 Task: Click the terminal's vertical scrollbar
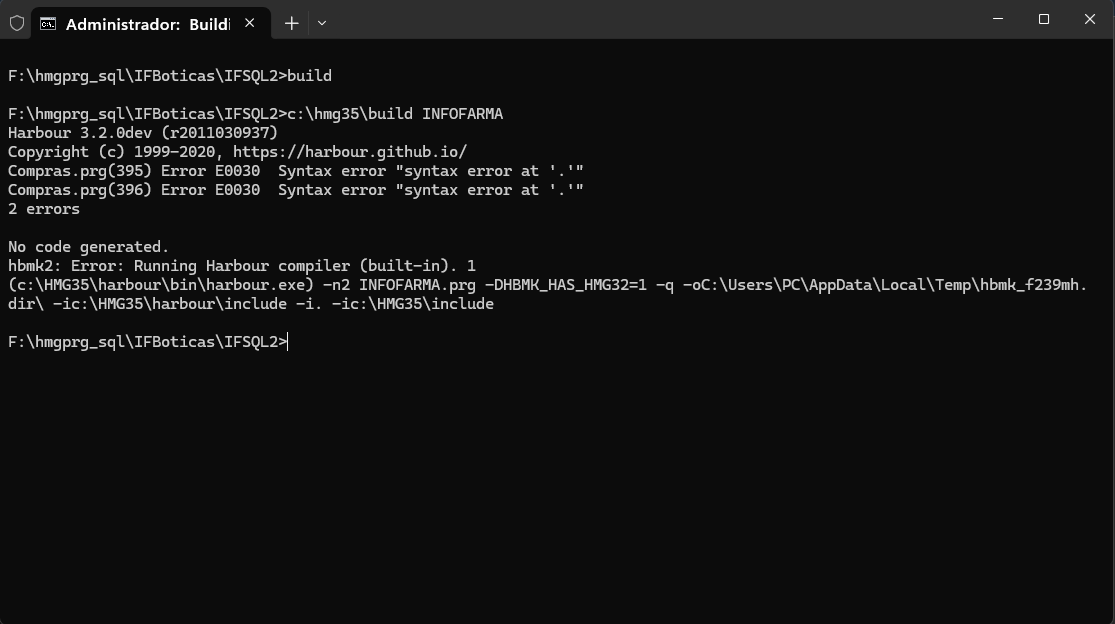(x=1110, y=331)
